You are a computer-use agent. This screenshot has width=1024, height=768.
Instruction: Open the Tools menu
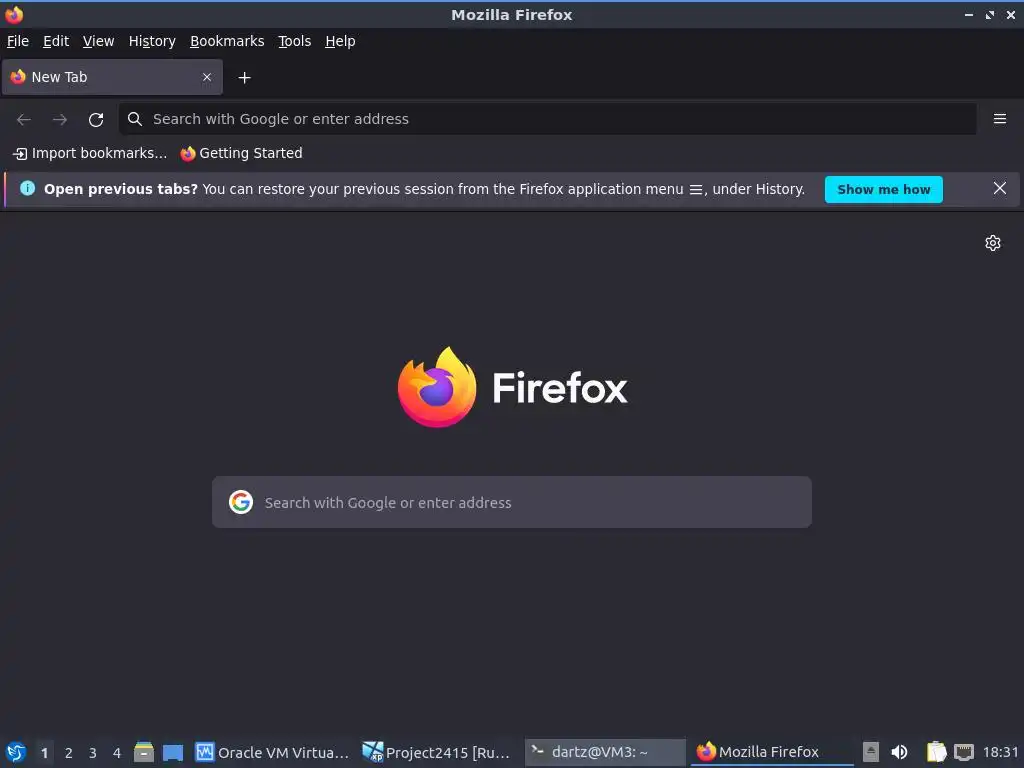[x=295, y=41]
